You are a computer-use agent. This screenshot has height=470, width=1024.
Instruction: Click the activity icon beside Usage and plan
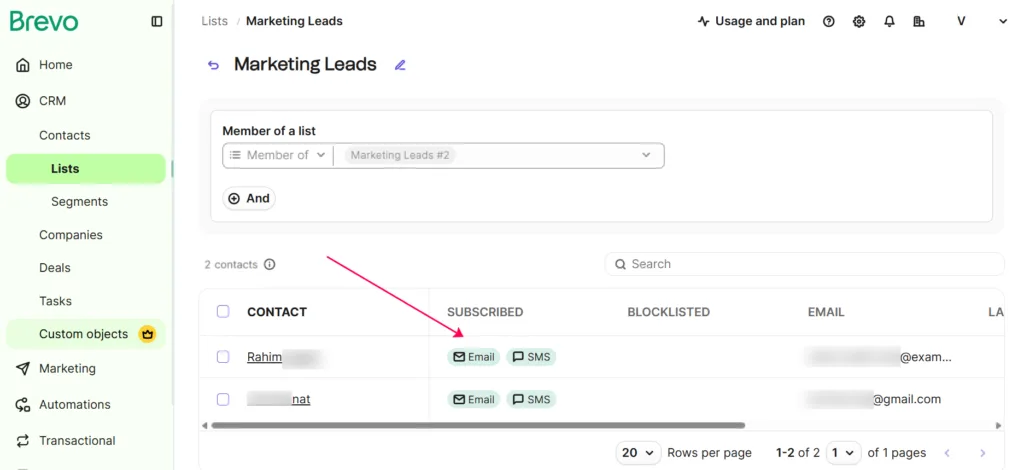[x=703, y=22]
